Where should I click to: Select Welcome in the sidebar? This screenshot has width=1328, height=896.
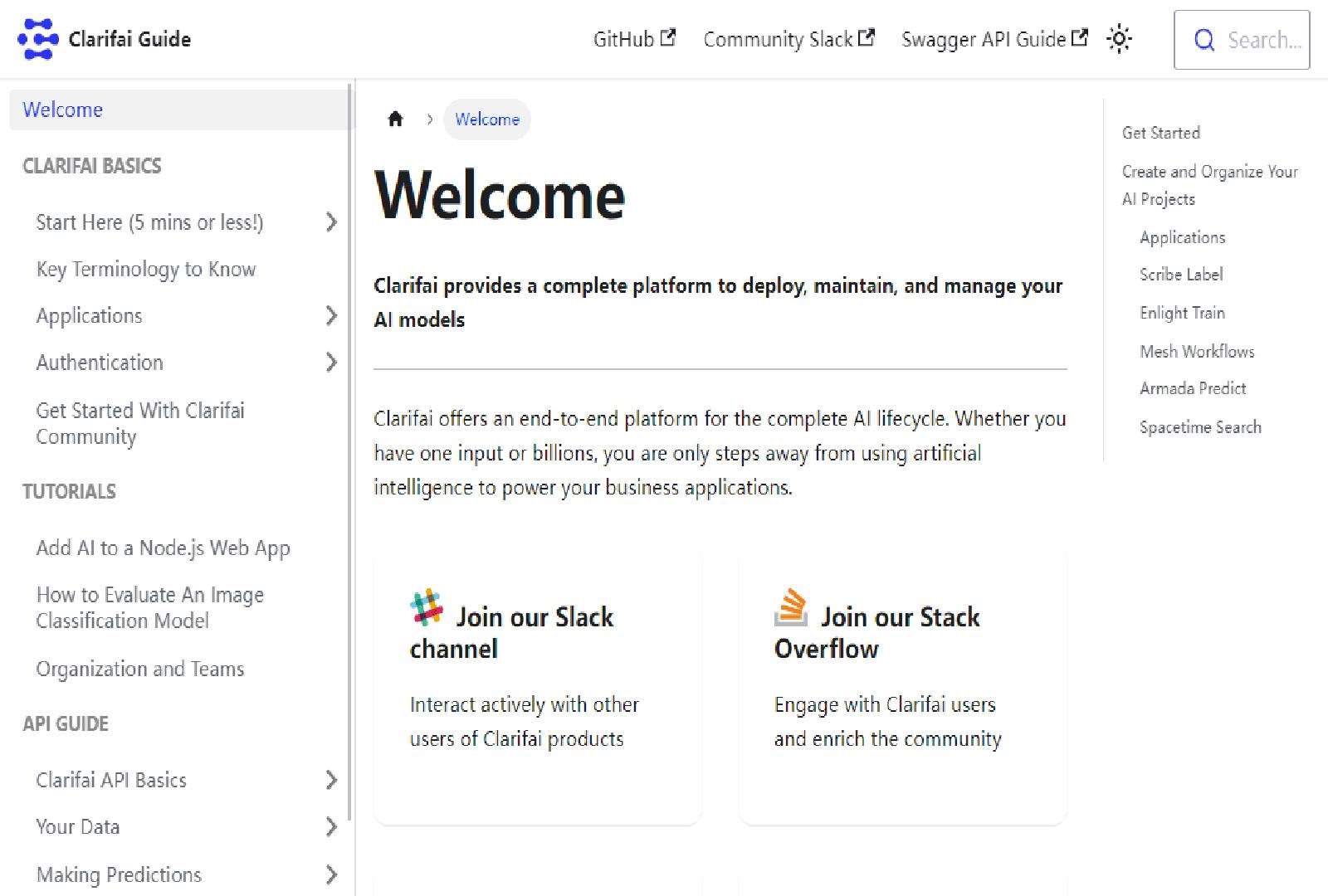point(63,110)
